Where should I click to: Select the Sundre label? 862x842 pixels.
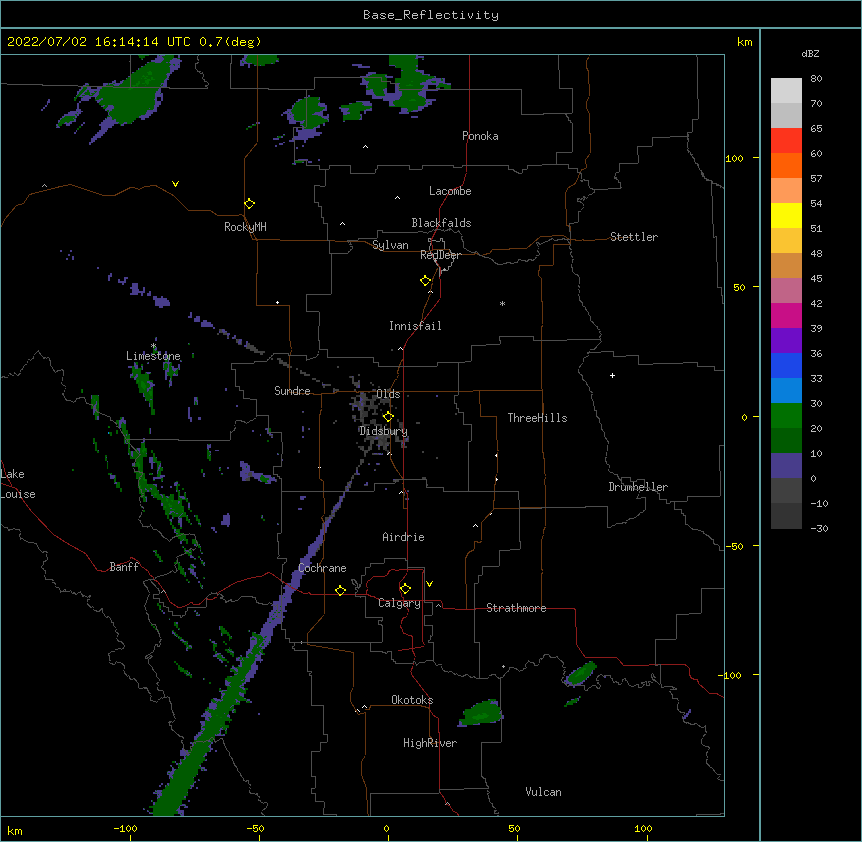292,391
